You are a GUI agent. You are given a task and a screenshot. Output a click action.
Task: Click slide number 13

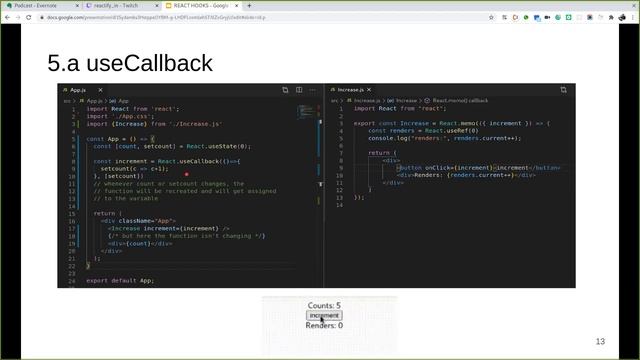(600, 342)
